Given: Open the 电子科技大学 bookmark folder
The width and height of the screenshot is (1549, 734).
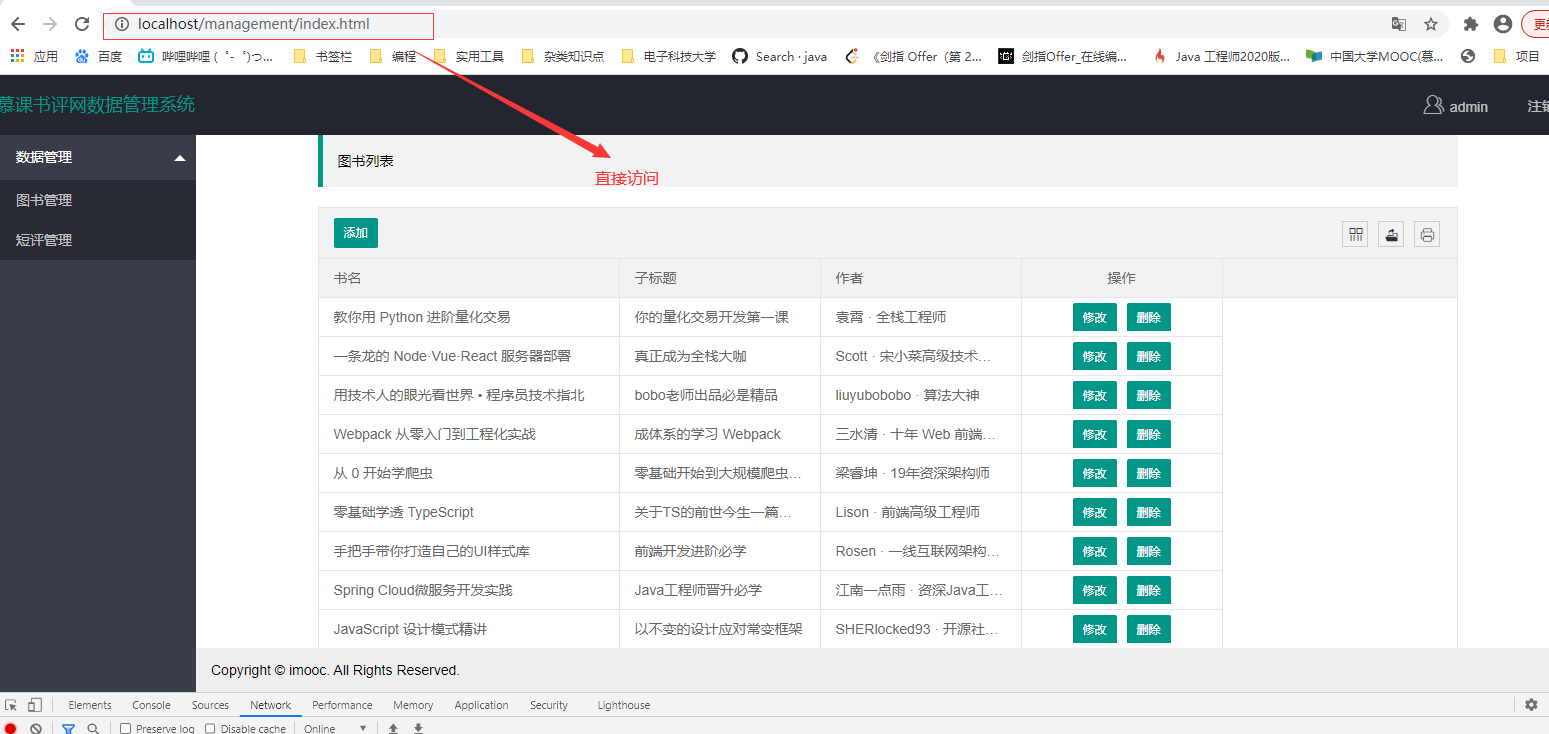Looking at the screenshot, I should [668, 56].
